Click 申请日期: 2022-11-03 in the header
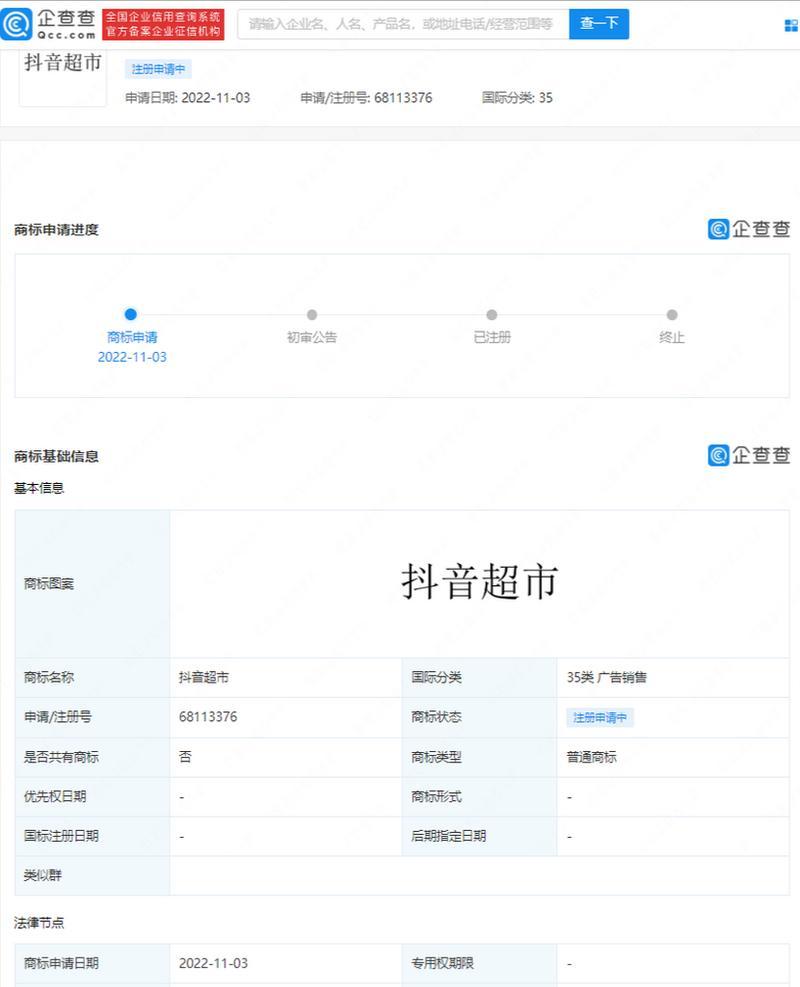 pos(188,98)
